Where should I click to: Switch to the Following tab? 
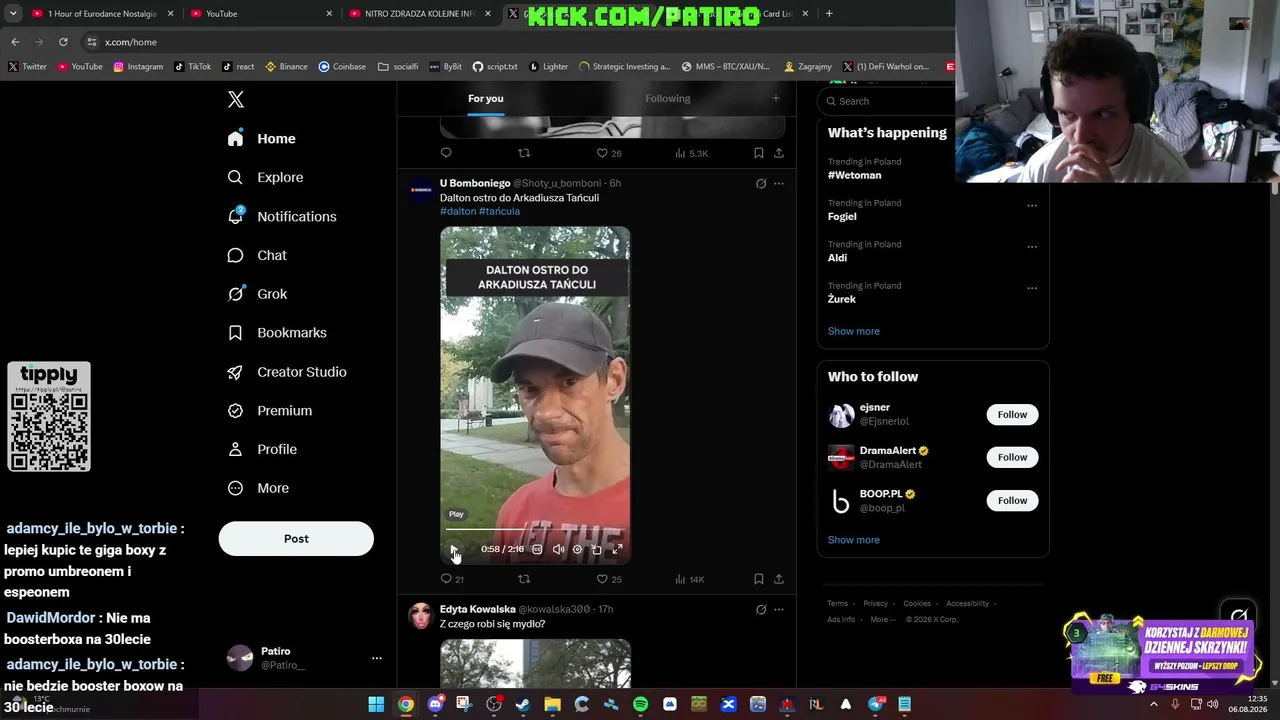coord(668,98)
